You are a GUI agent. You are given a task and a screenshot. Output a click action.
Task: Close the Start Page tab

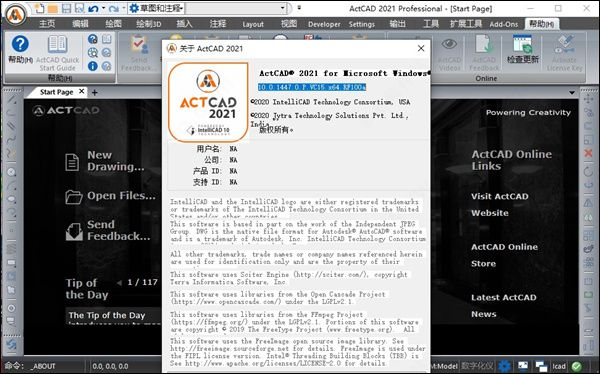(x=82, y=91)
